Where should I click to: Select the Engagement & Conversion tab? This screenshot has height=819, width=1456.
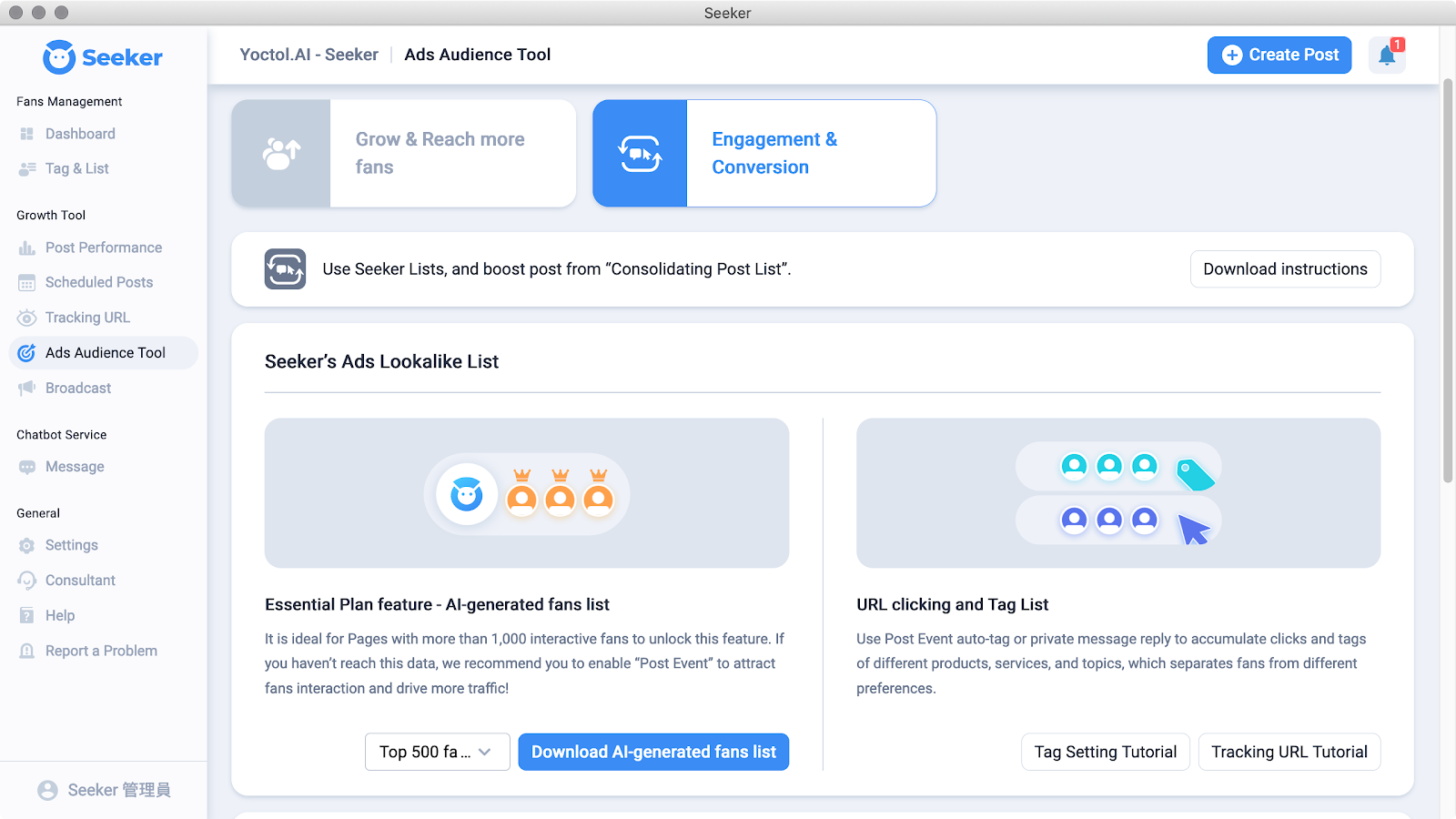764,154
